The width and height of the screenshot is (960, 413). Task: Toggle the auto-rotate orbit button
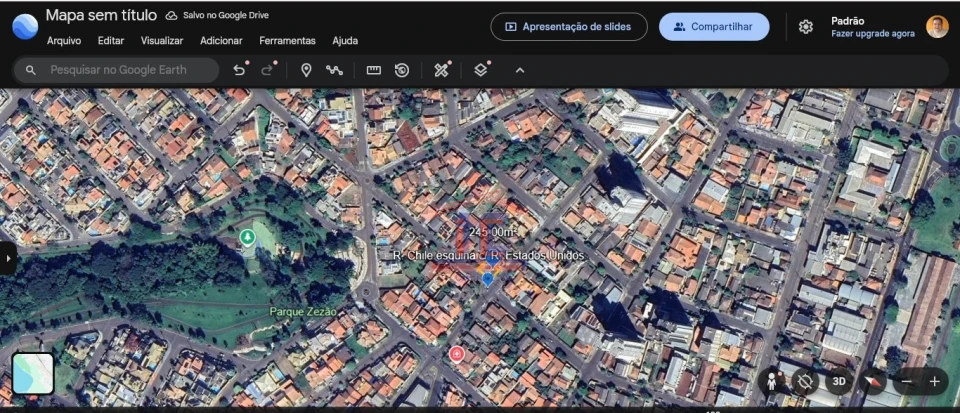point(805,381)
